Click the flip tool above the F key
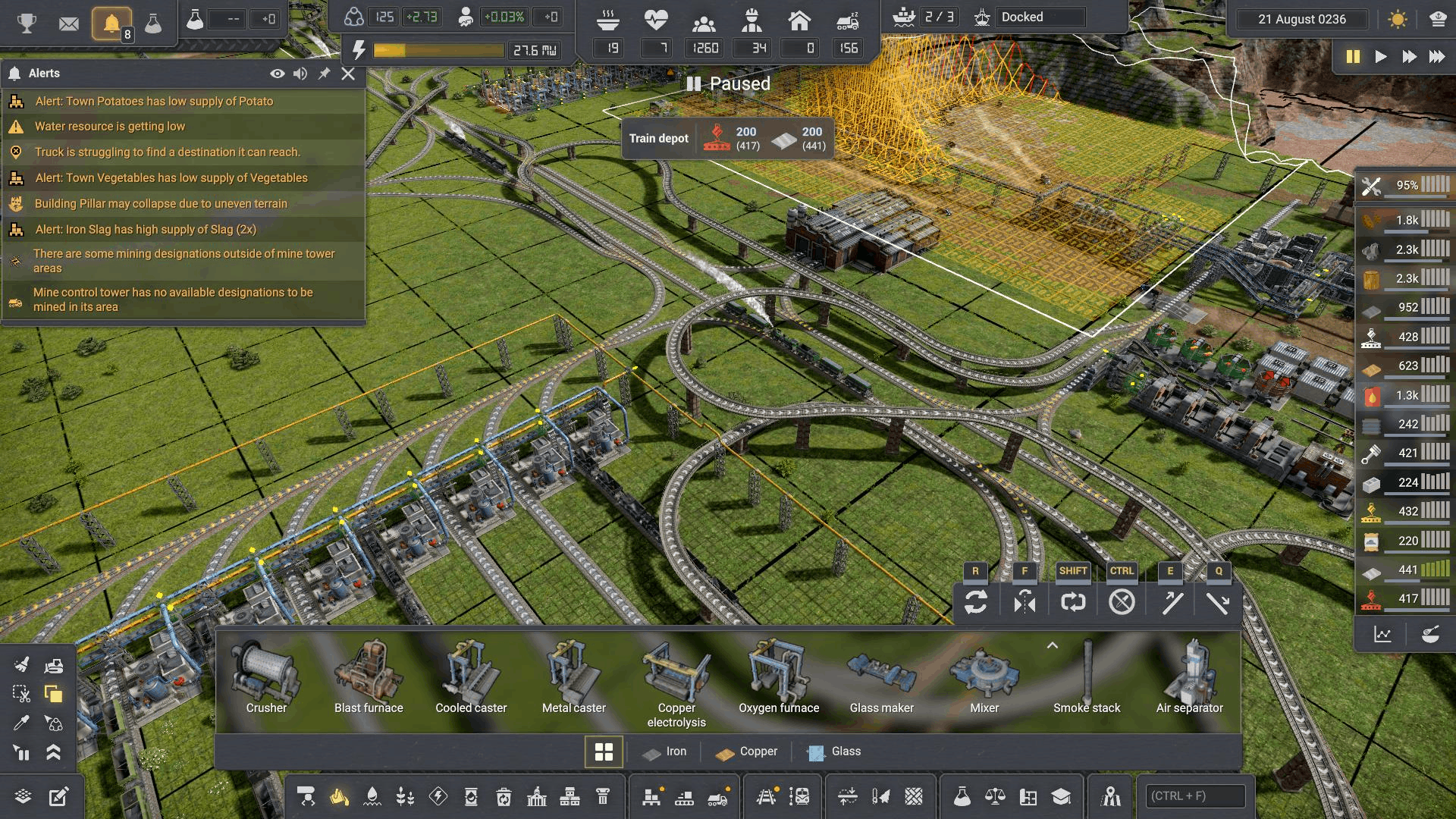The width and height of the screenshot is (1456, 819). coord(1025,602)
